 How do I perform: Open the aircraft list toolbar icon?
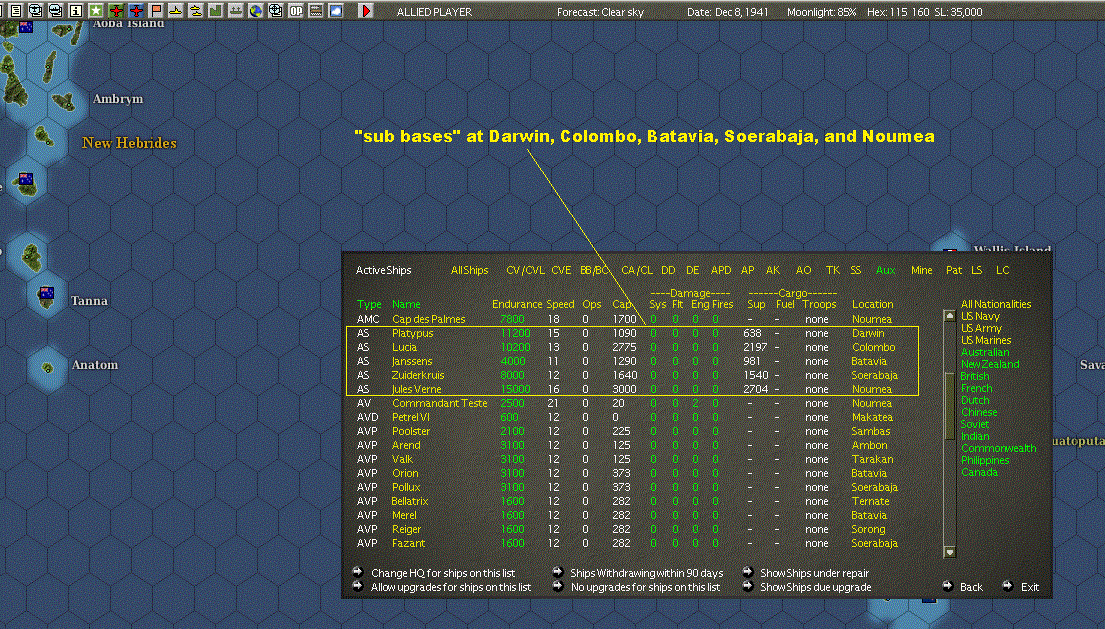[x=35, y=11]
